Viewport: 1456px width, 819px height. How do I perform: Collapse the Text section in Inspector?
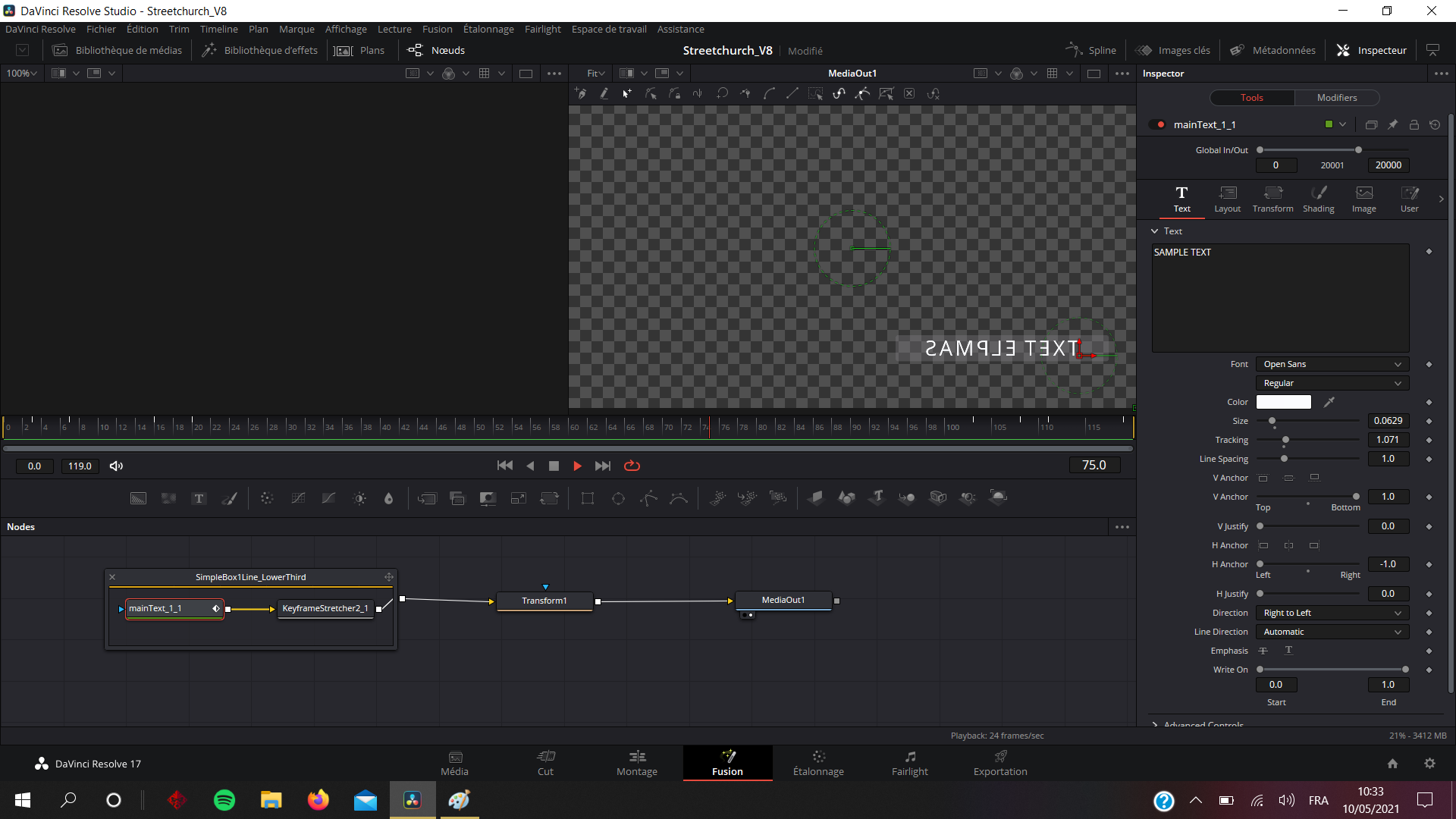(1154, 231)
